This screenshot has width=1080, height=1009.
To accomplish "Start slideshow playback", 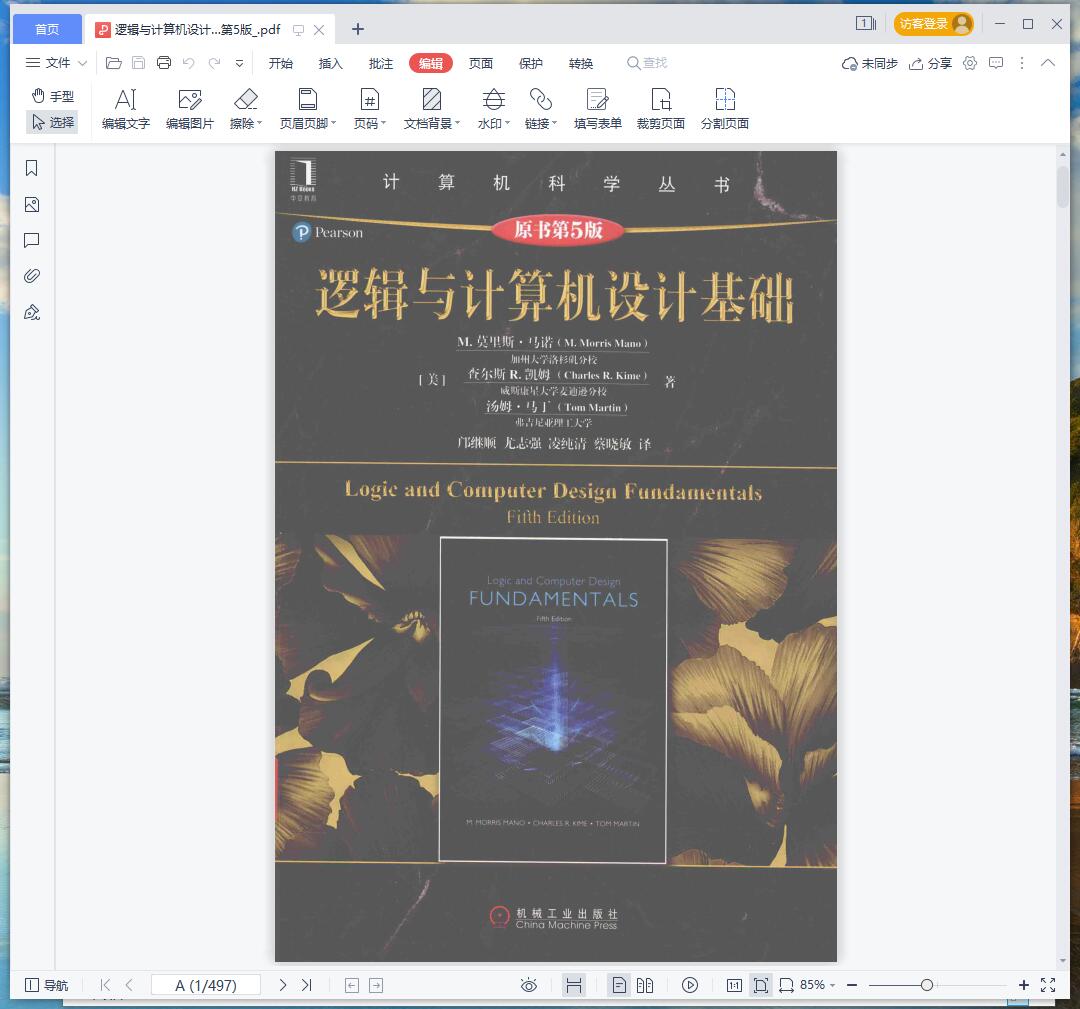I will tap(689, 986).
